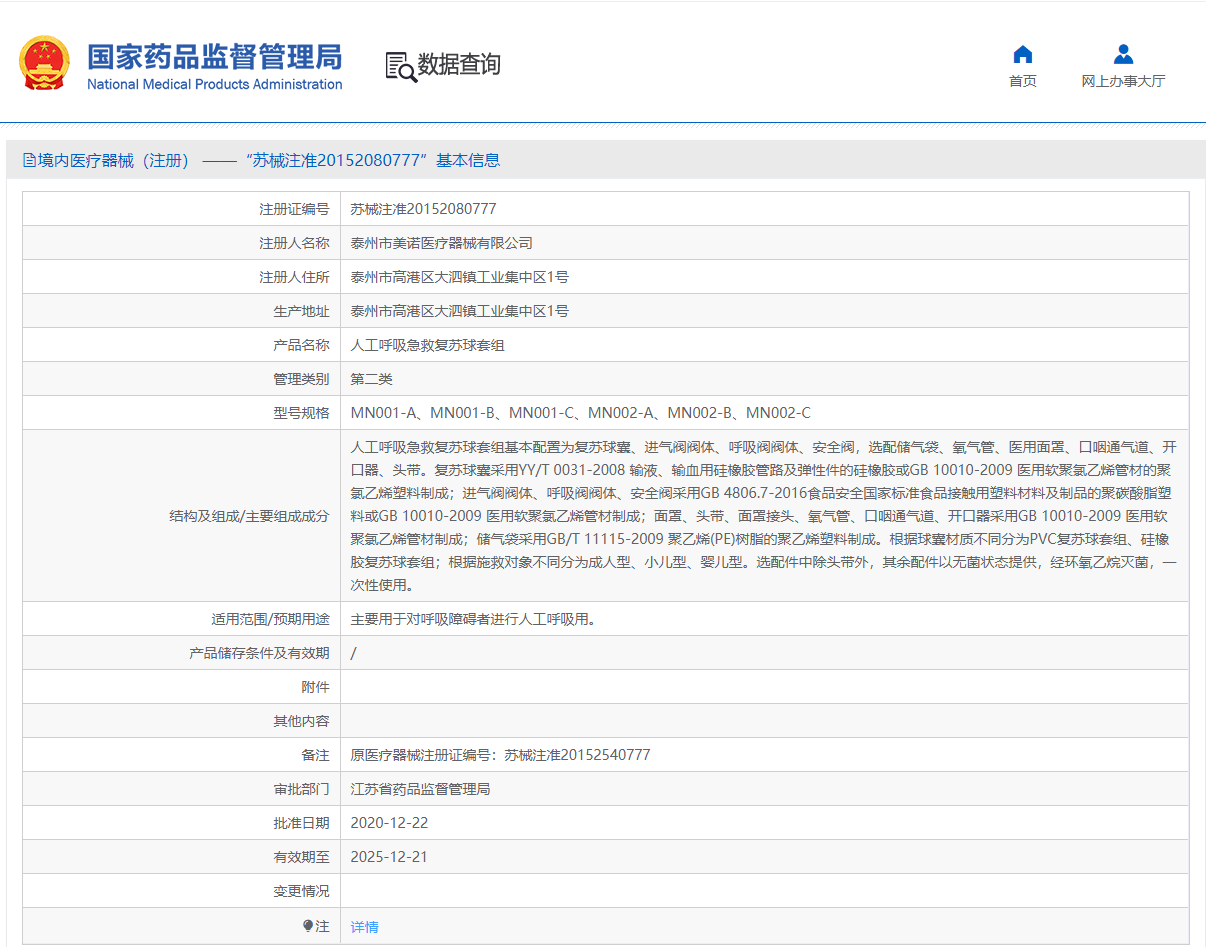Click the 备注 label
This screenshot has height=947, width=1206.
pyautogui.click(x=315, y=755)
